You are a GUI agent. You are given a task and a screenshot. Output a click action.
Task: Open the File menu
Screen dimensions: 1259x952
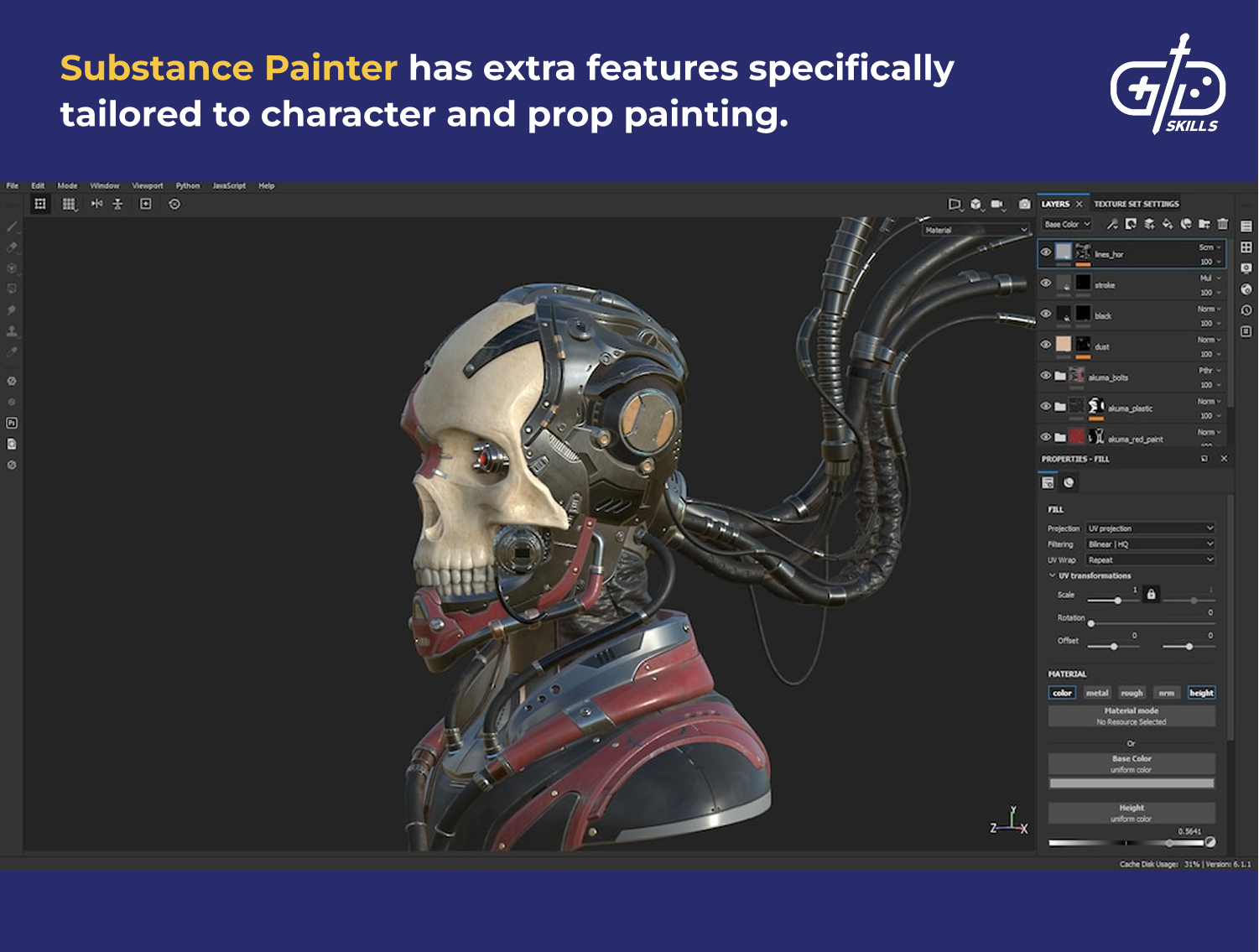click(x=13, y=185)
